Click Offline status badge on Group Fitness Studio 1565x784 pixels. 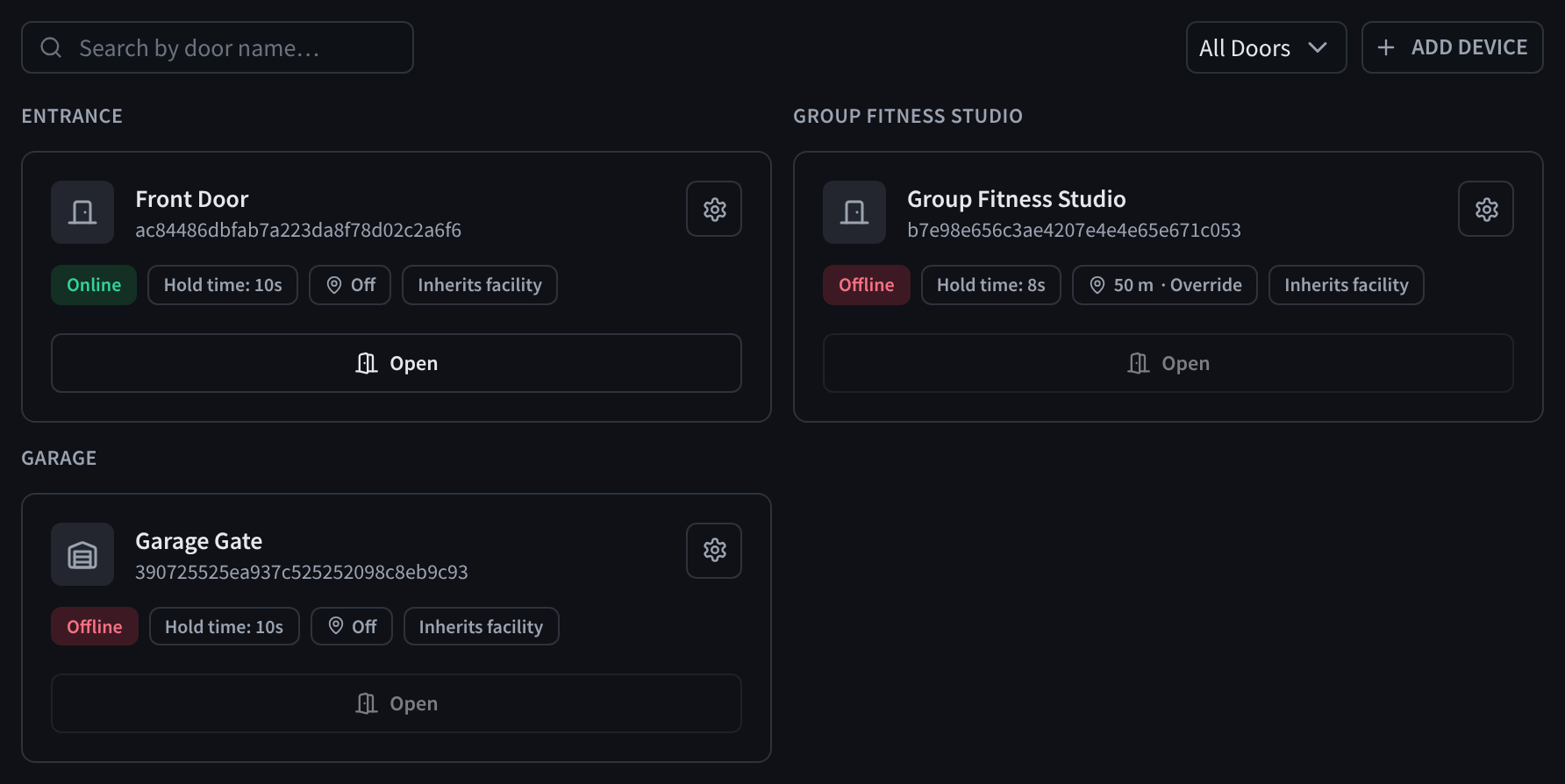[866, 285]
